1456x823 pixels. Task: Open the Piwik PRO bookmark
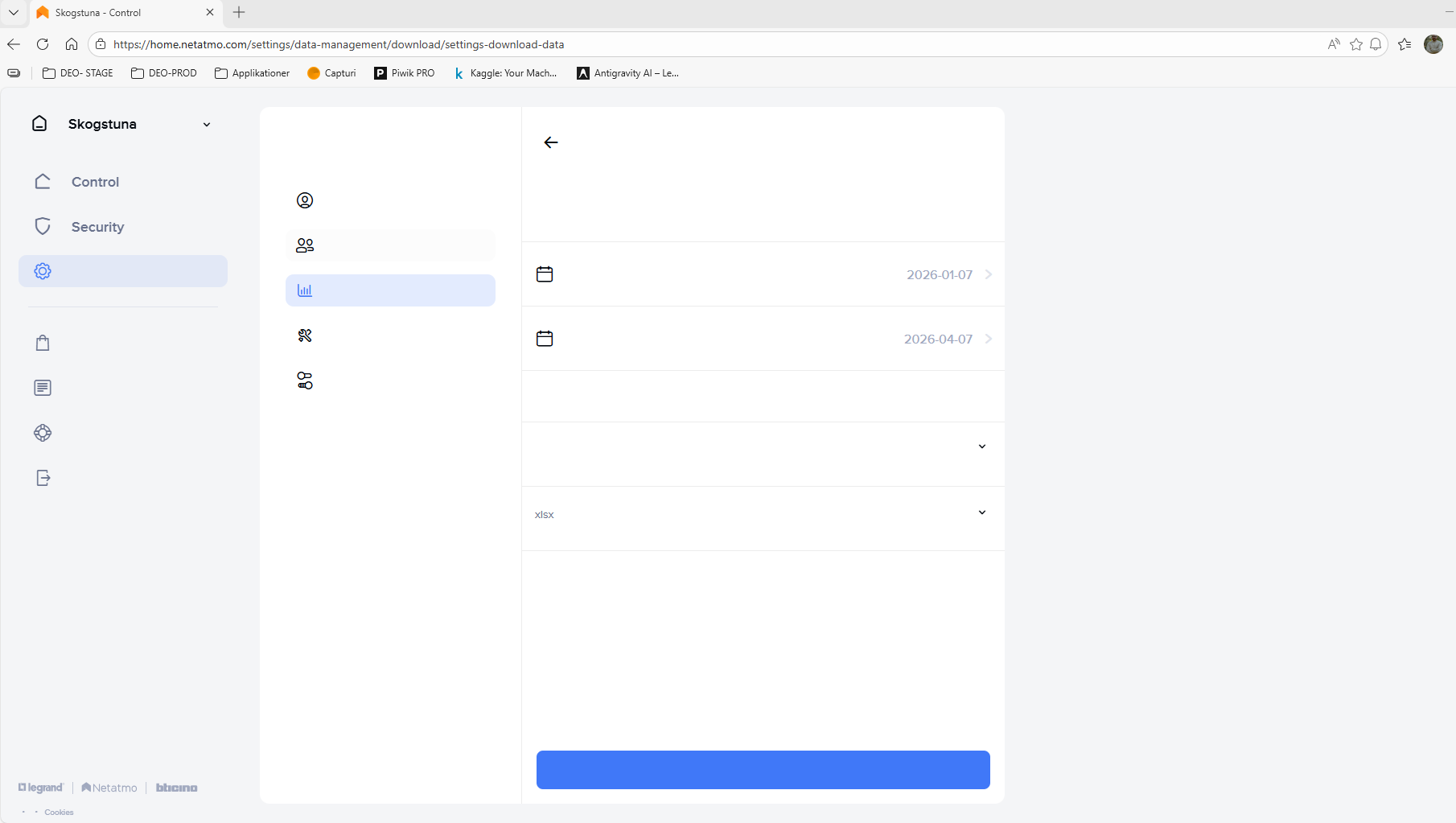click(x=405, y=73)
